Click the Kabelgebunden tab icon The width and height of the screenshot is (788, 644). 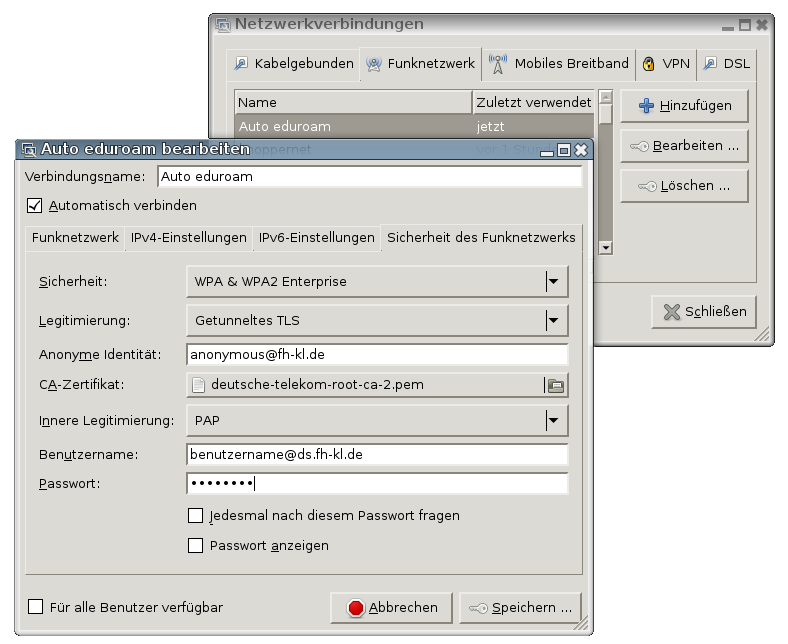[x=240, y=64]
